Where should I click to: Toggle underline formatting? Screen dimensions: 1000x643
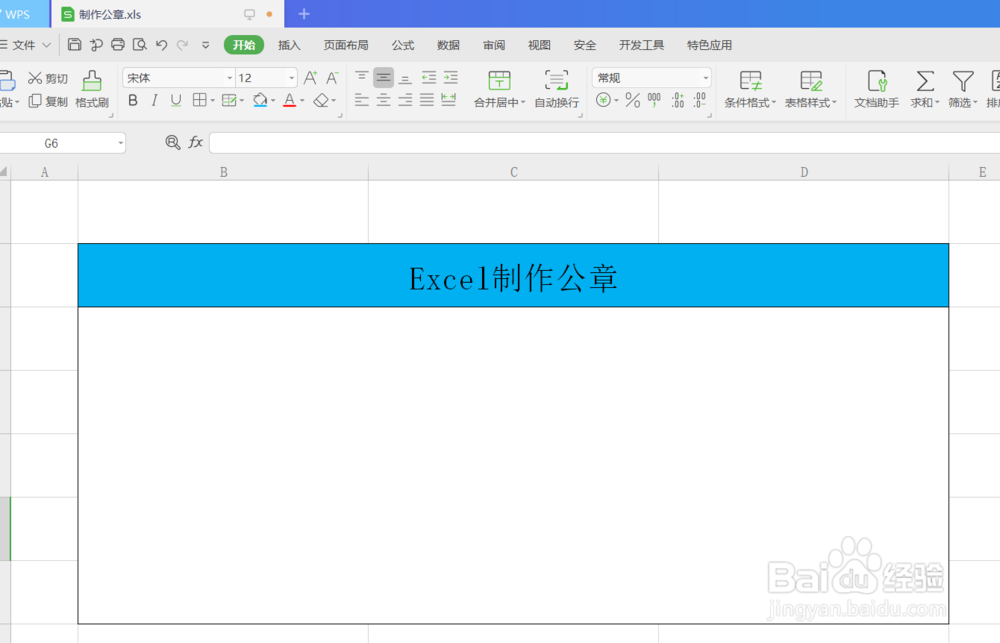pyautogui.click(x=176, y=100)
